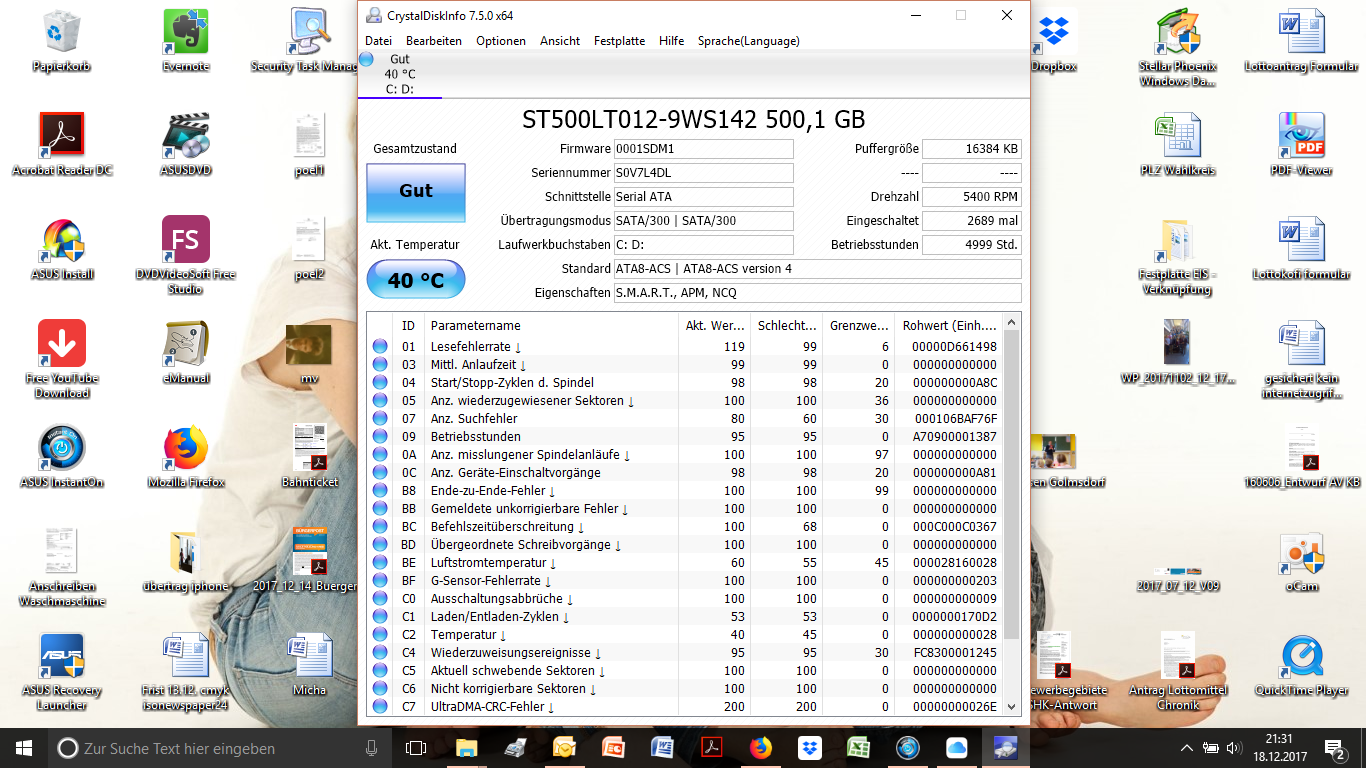The height and width of the screenshot is (768, 1366).
Task: Open the Evernote desktop shortcut
Action: tap(186, 40)
